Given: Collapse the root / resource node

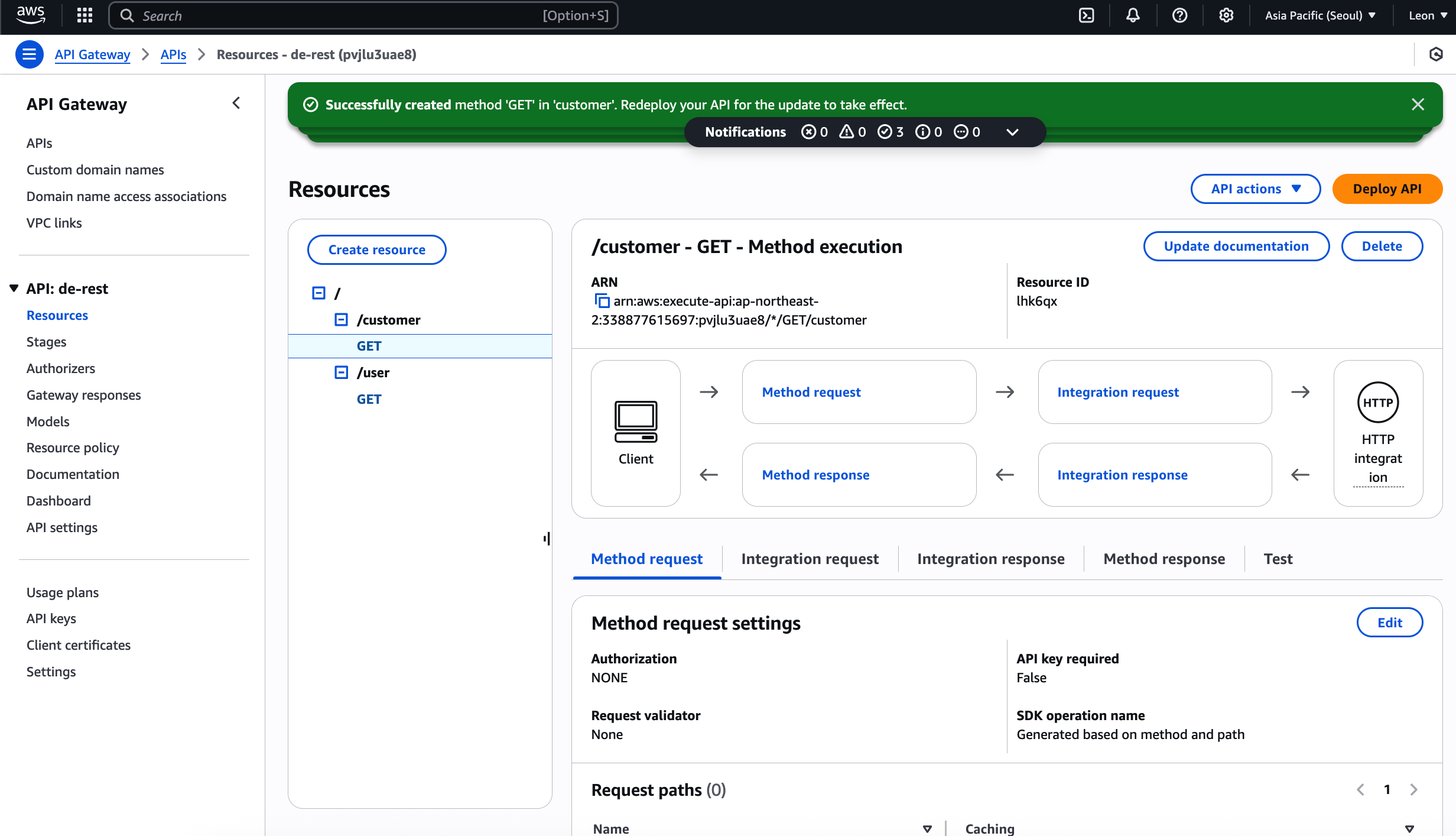Looking at the screenshot, I should pos(318,293).
